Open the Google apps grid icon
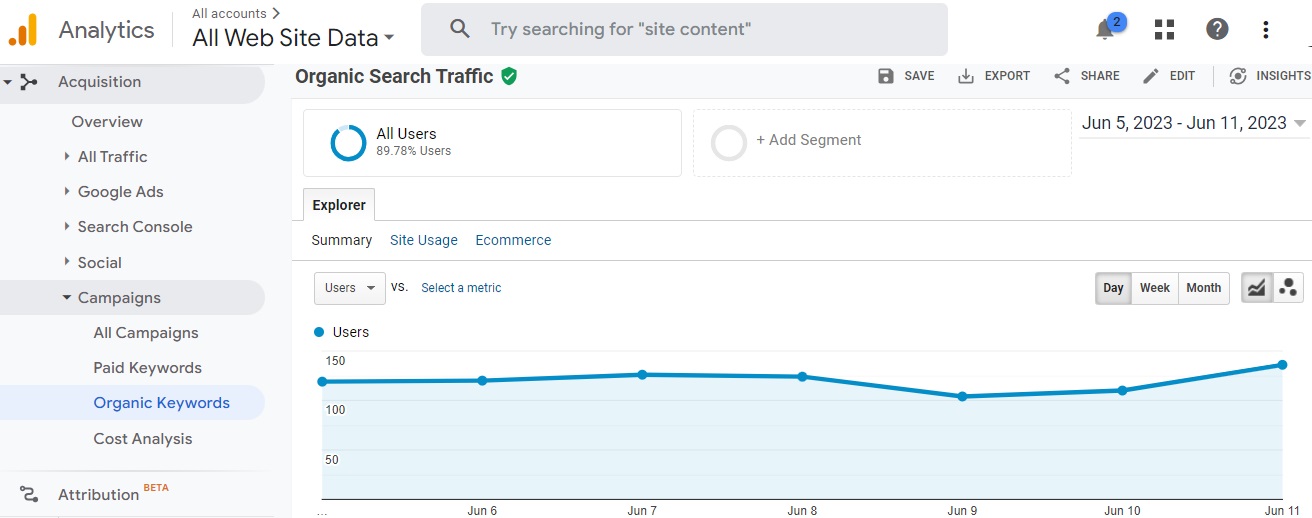 [1164, 30]
